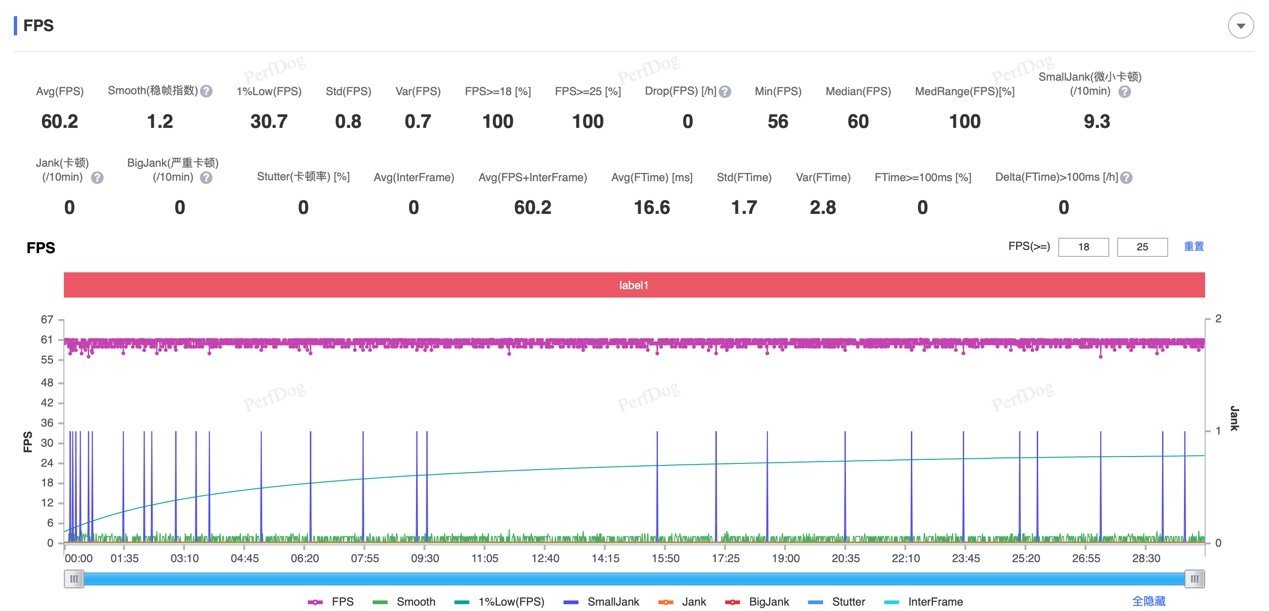Click the 重置 reset link
Image resolution: width=1269 pixels, height=611 pixels.
point(1194,246)
